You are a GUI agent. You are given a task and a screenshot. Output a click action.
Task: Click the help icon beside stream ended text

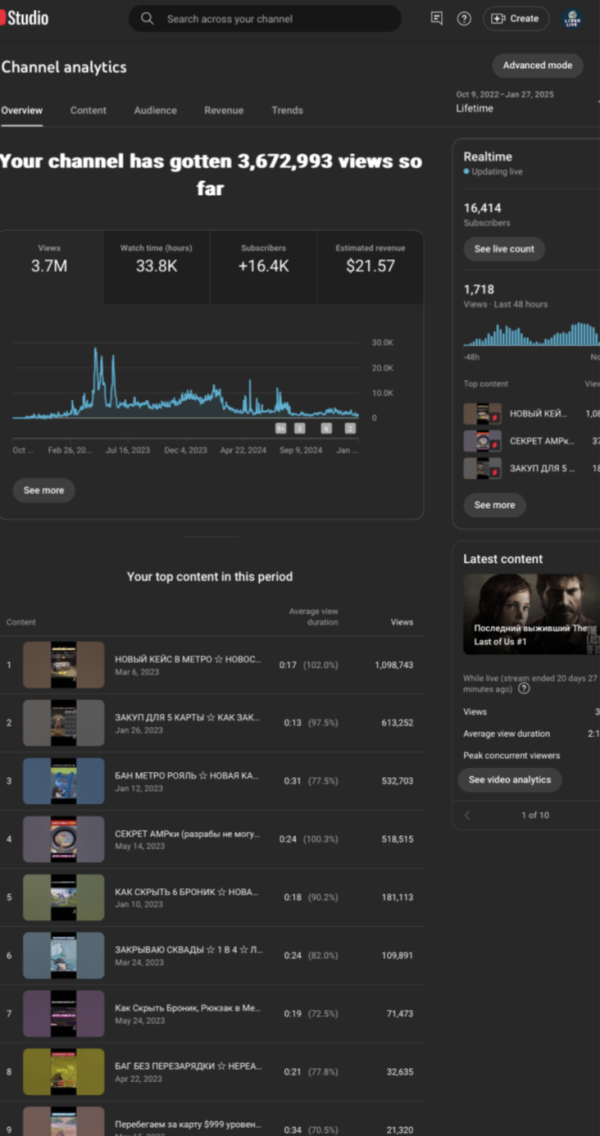point(524,689)
